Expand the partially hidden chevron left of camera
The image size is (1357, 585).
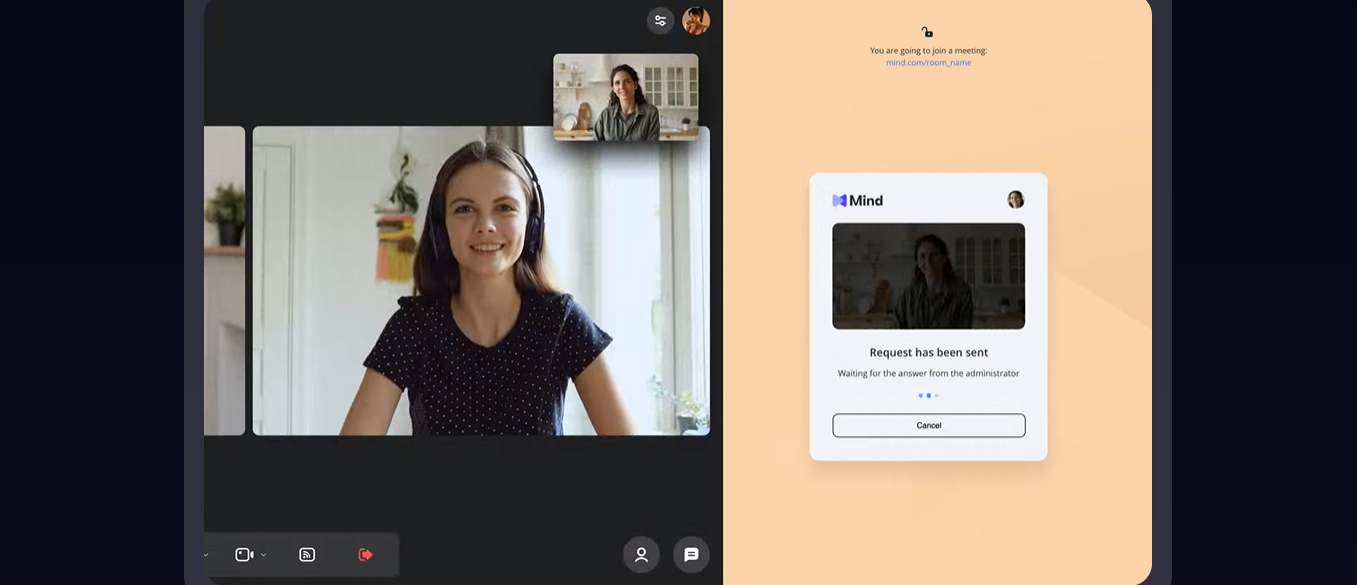[x=206, y=555]
